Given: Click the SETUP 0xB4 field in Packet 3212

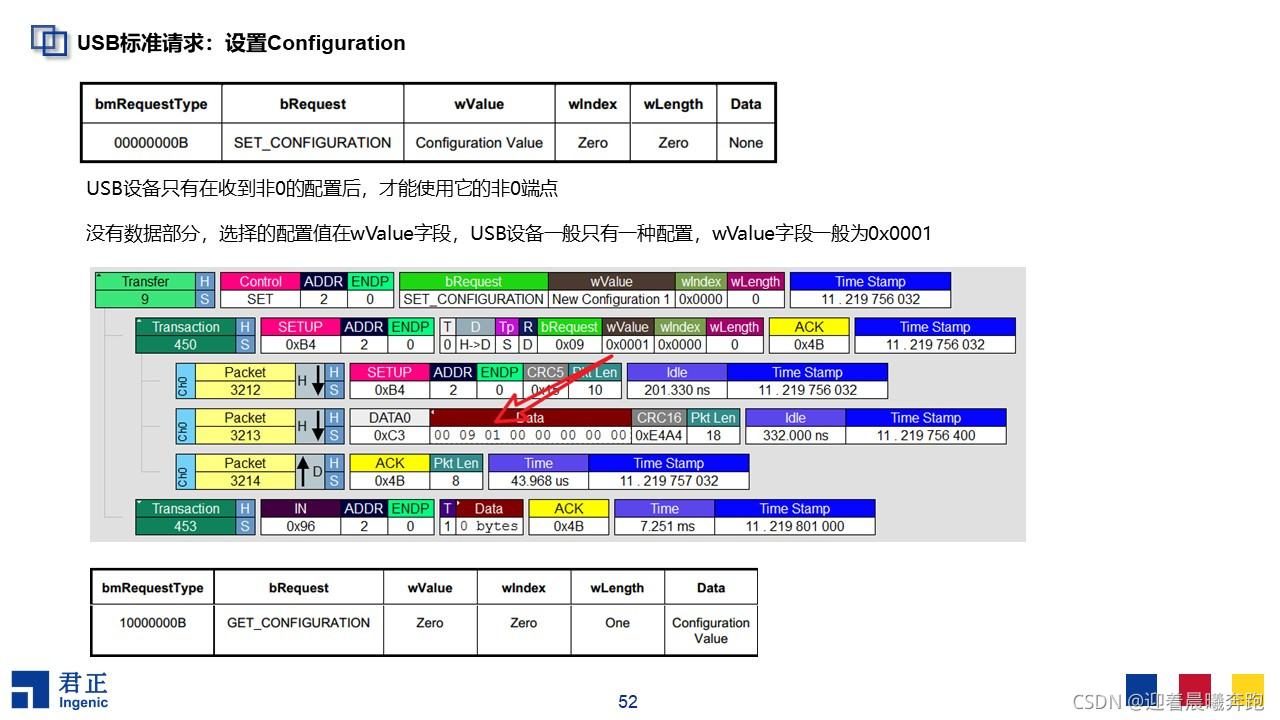Looking at the screenshot, I should 389,381.
